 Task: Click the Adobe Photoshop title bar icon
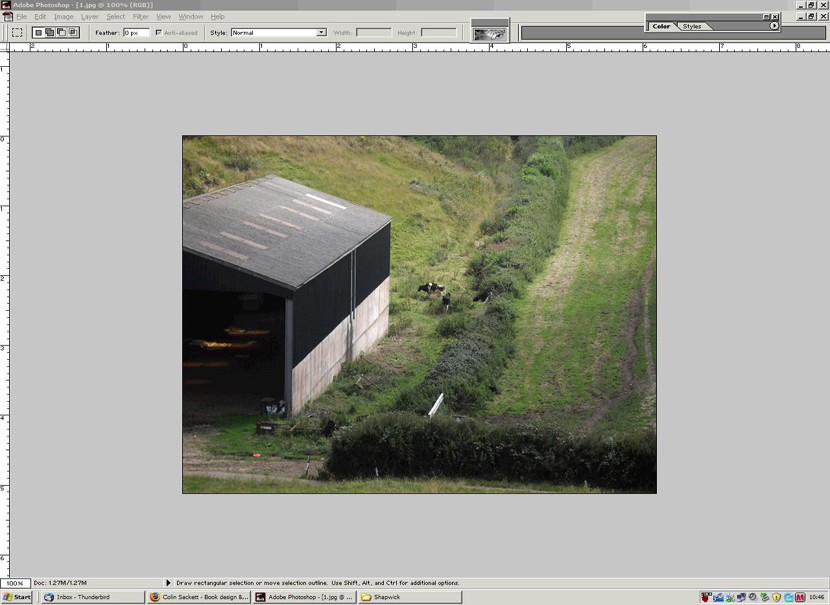6,5
